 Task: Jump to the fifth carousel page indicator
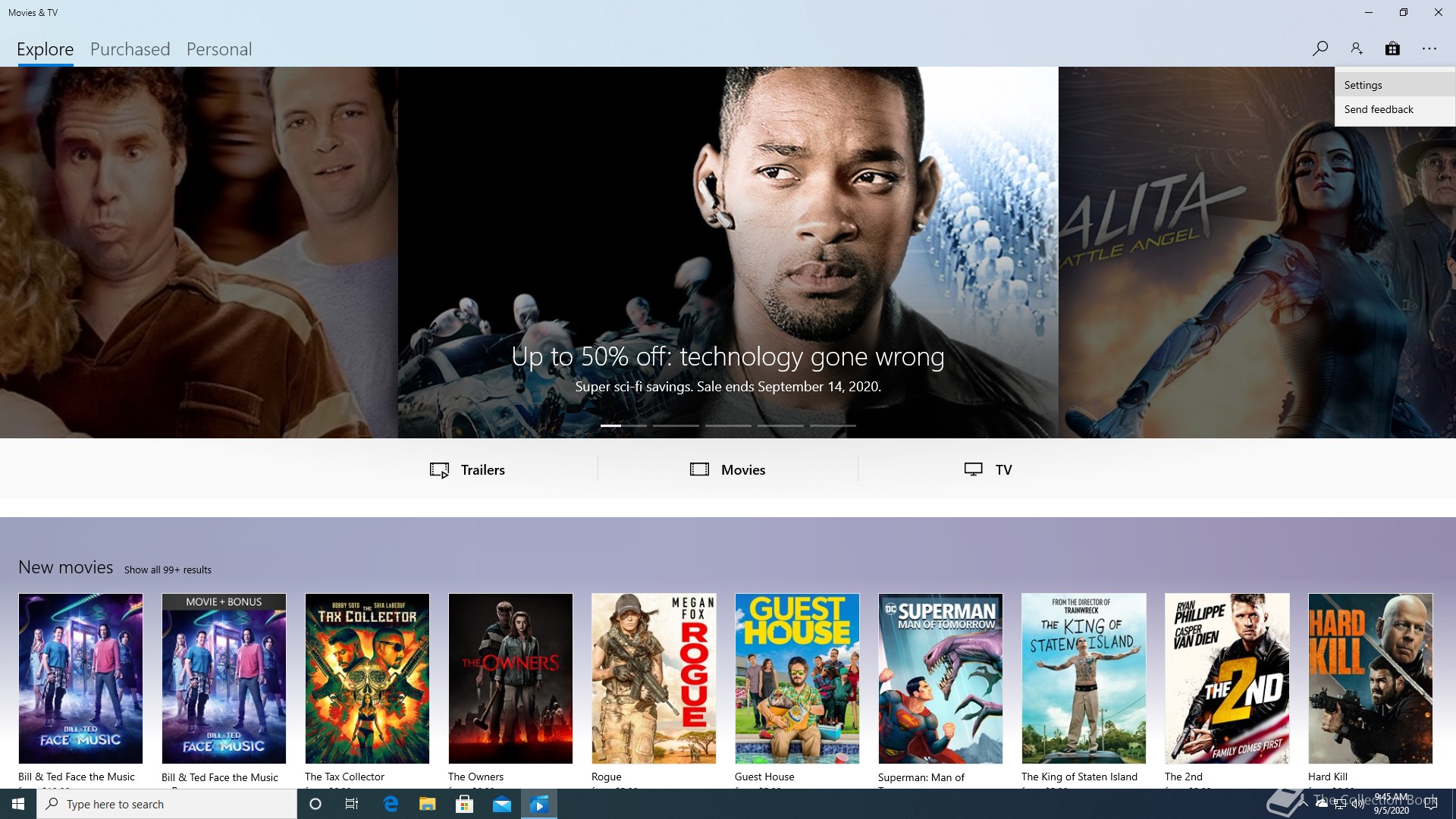(x=833, y=425)
